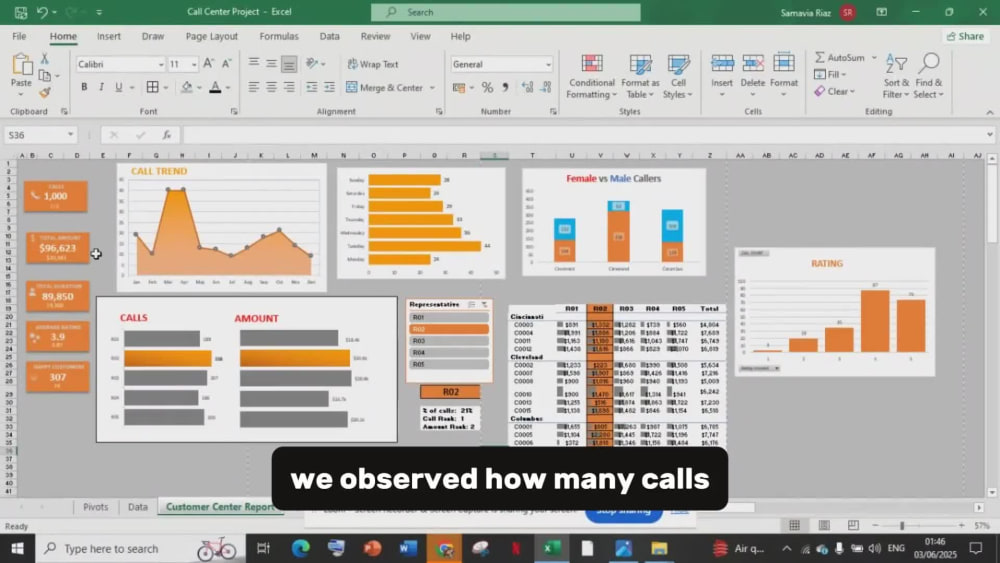1000x563 pixels.
Task: Open Conditional Formatting menu
Action: pyautogui.click(x=592, y=77)
